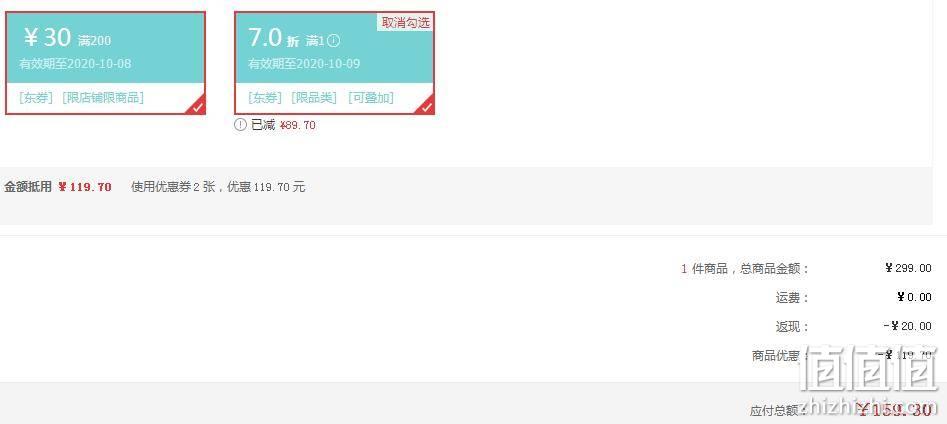
Task: Click the [东券] tag on 7.0折 coupon
Action: pos(265,98)
